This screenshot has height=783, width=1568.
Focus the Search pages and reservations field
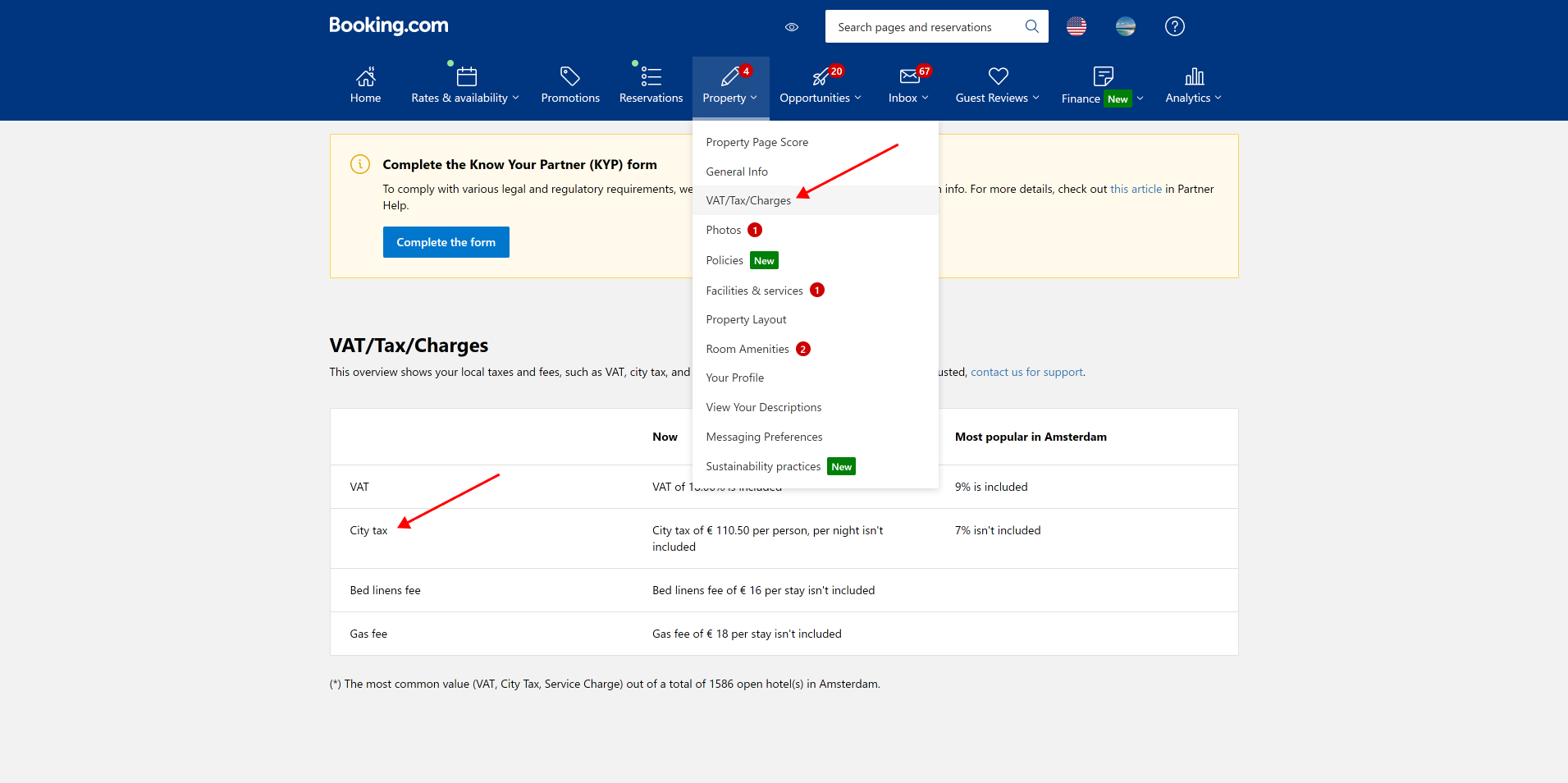pos(937,26)
